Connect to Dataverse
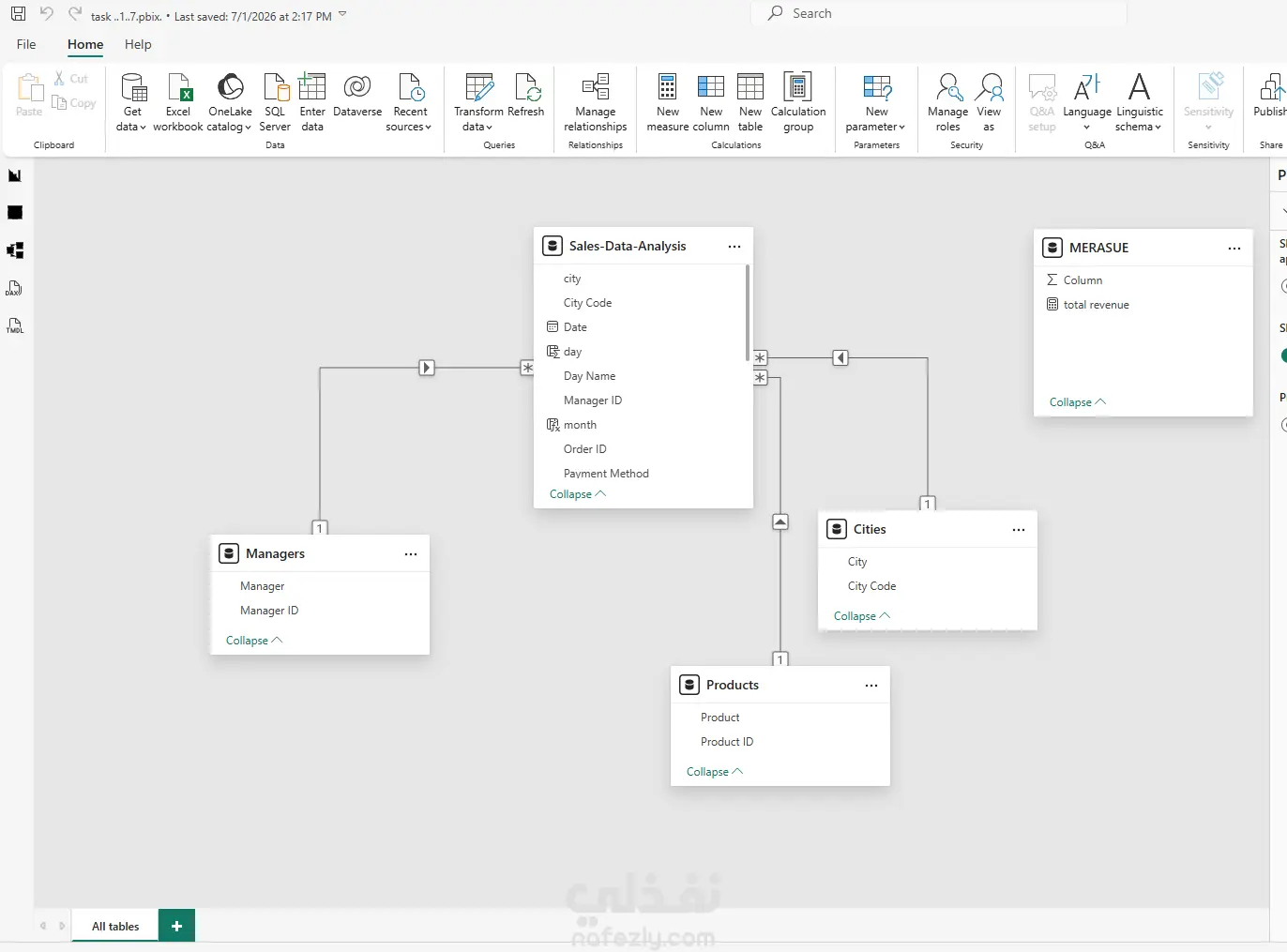The height and width of the screenshot is (952, 1287). [357, 96]
